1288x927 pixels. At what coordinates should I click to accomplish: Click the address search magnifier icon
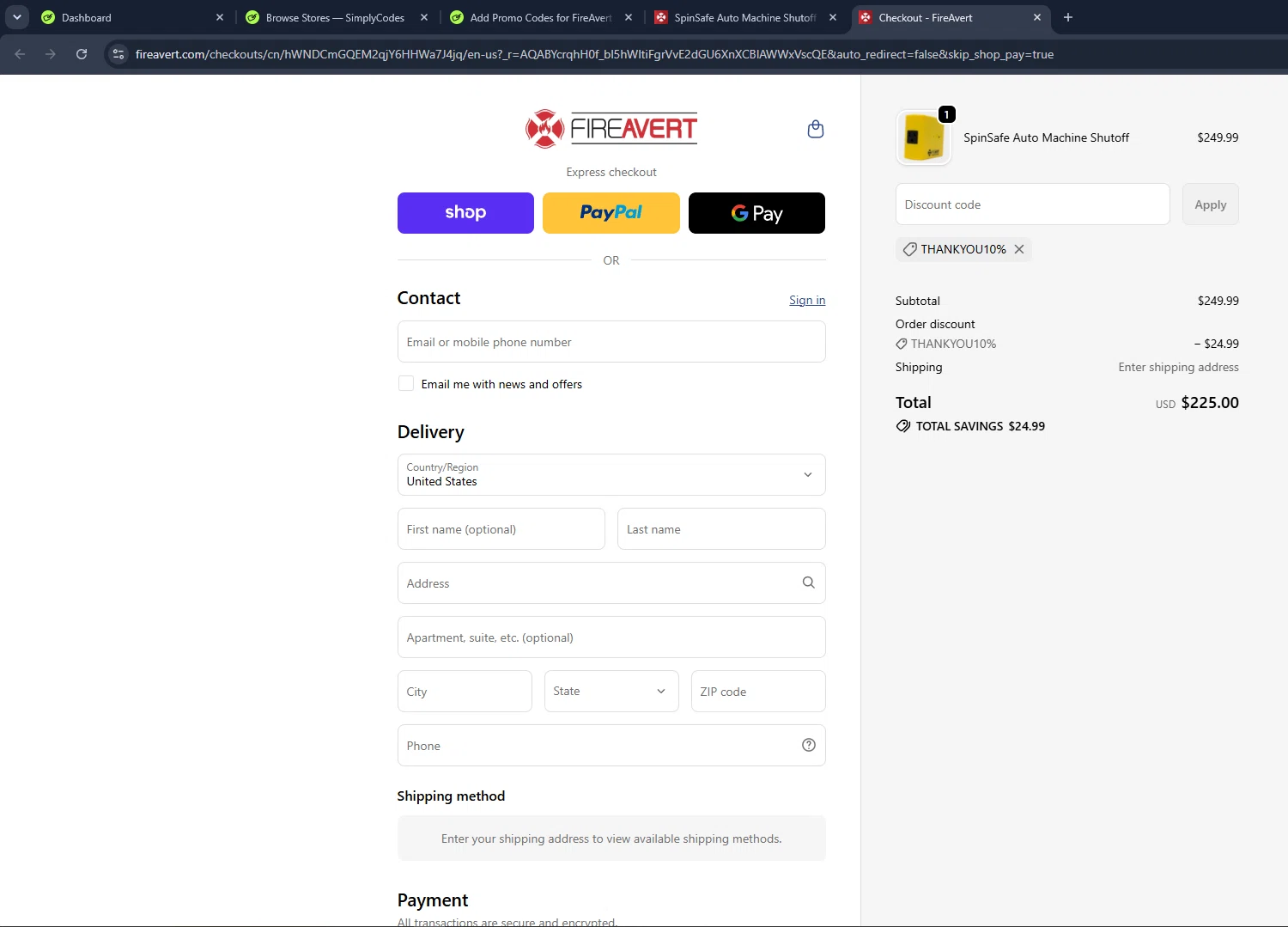tap(808, 582)
